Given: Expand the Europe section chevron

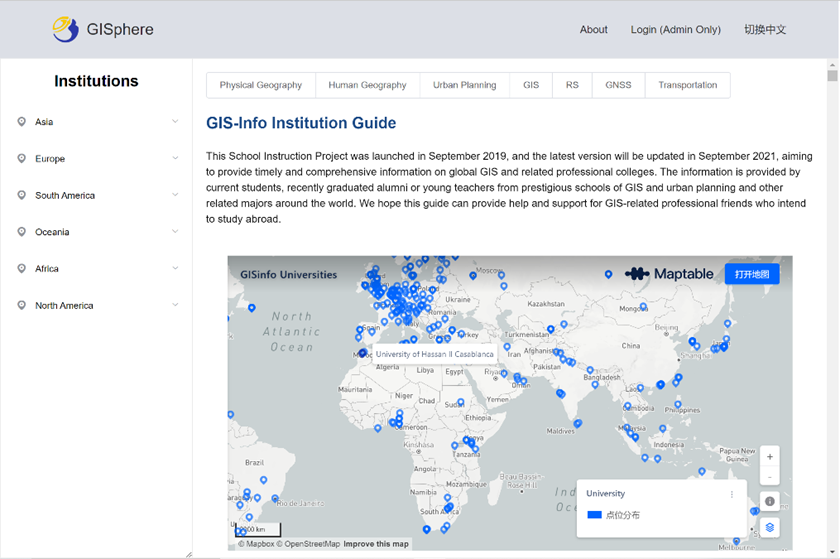Looking at the screenshot, I should point(175,158).
